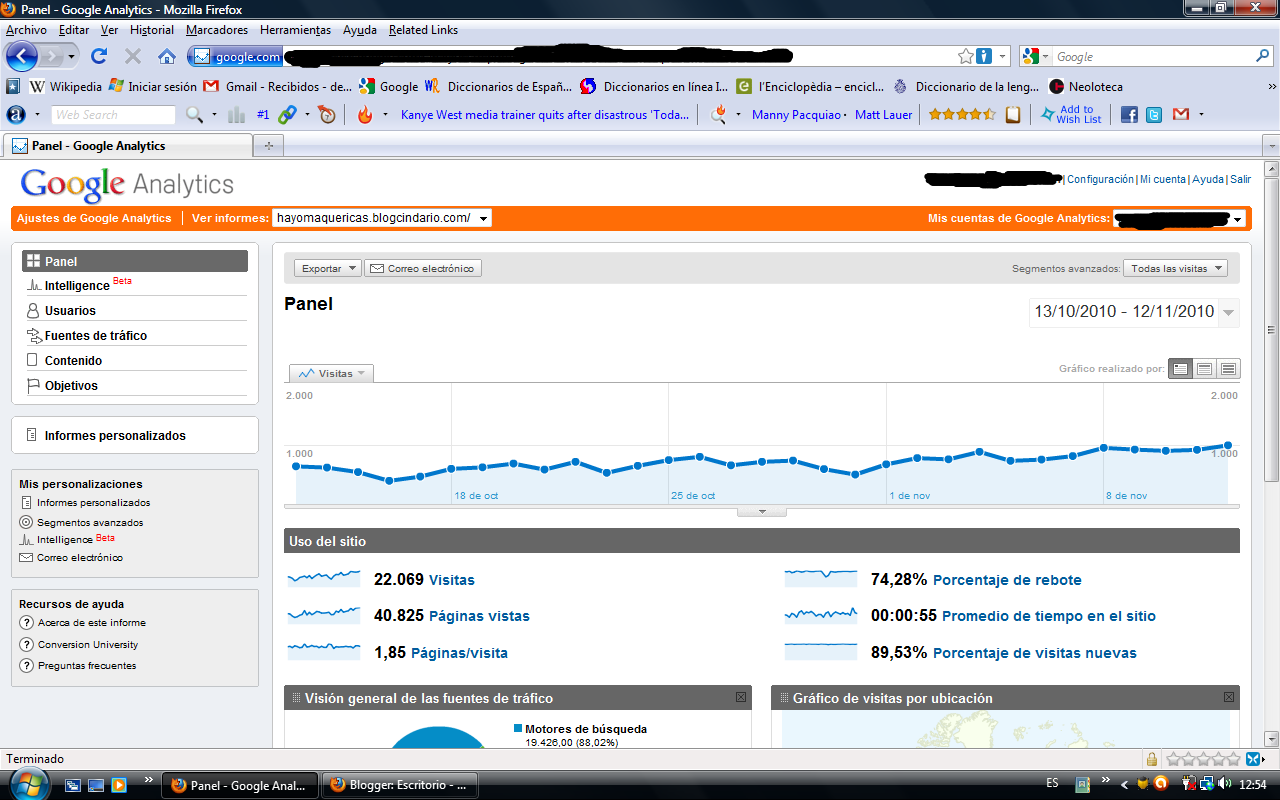
Task: Open Herramientas menu
Action: pos(295,30)
